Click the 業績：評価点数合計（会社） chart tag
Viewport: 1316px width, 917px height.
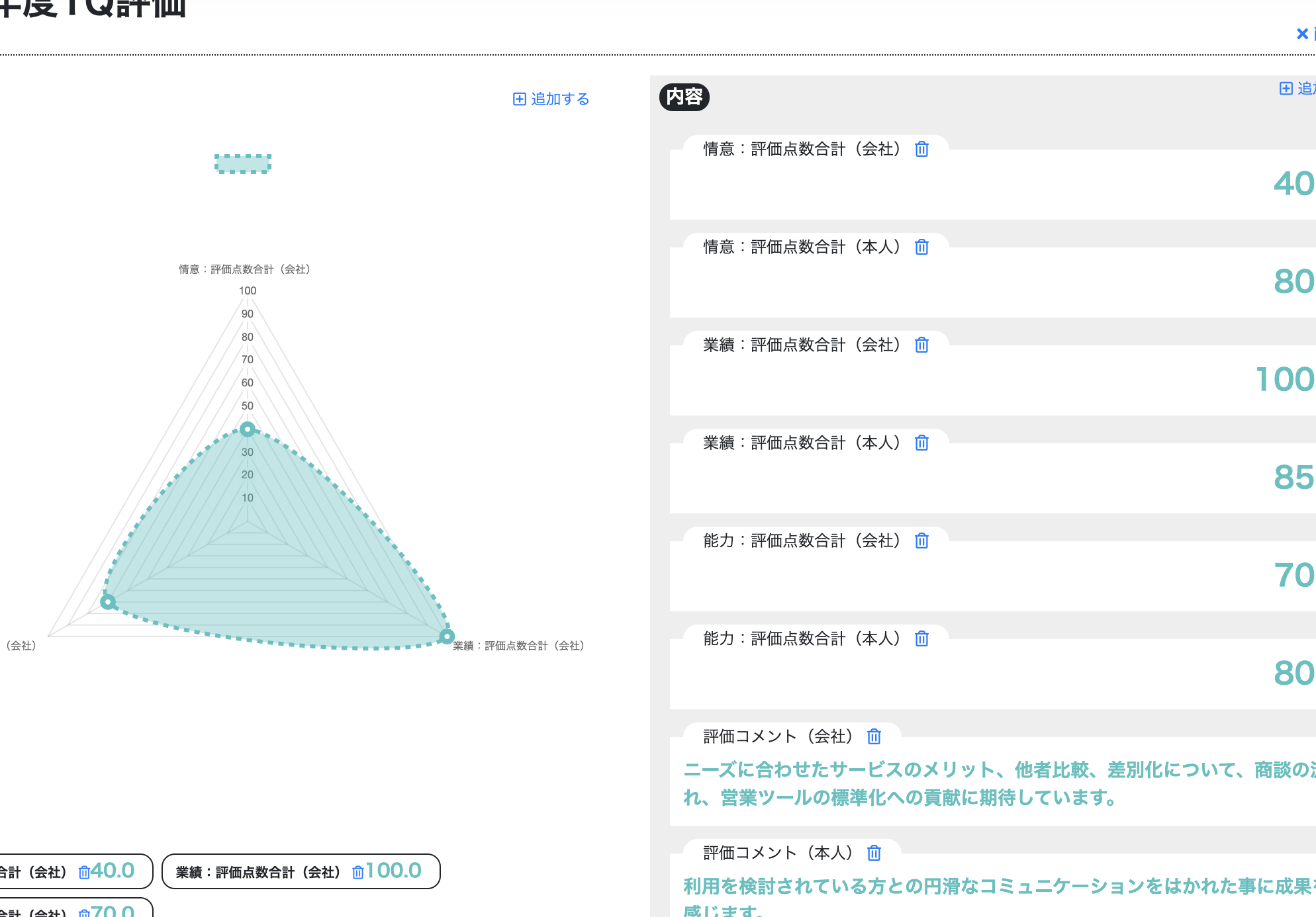click(x=258, y=873)
